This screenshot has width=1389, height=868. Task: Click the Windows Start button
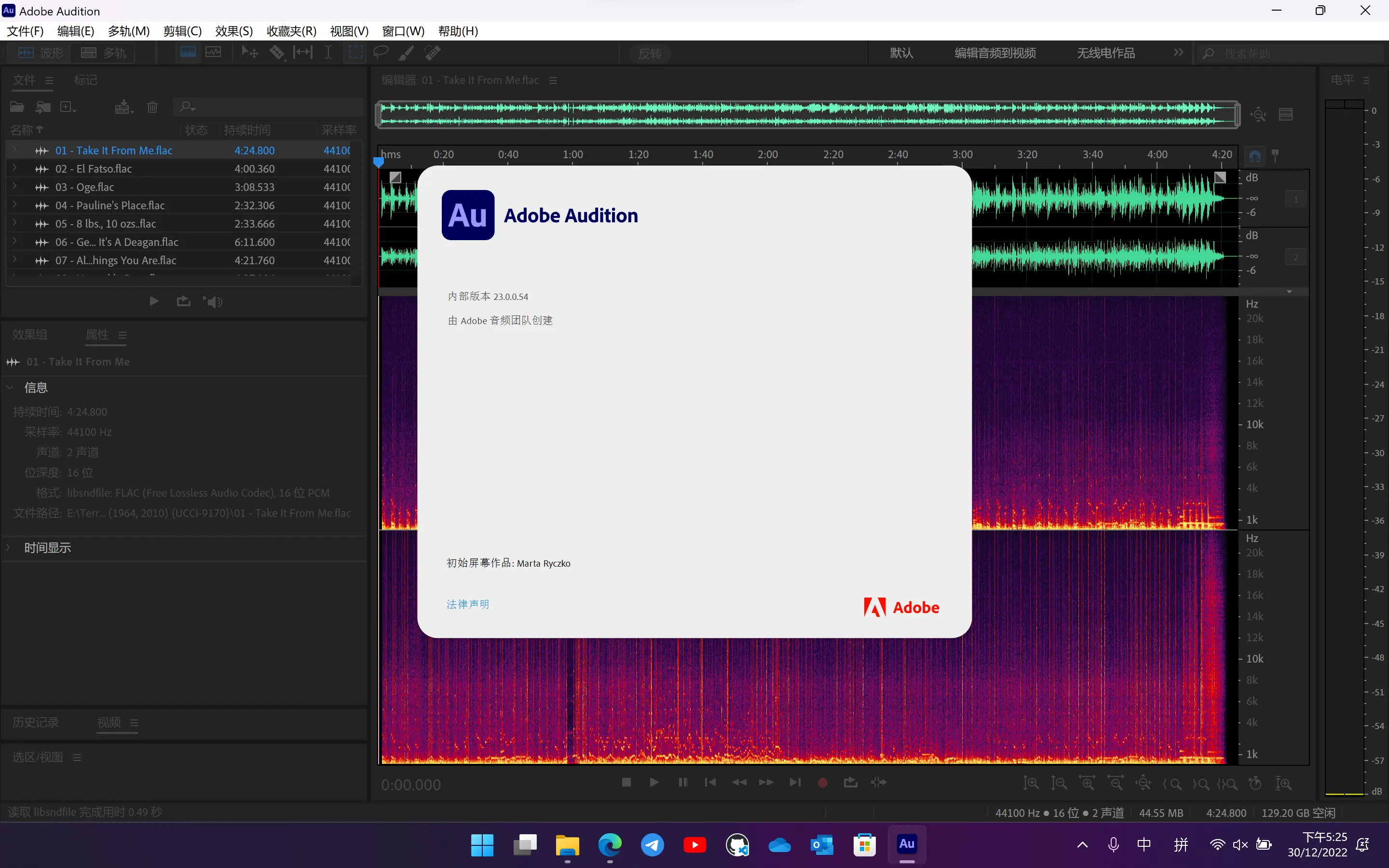[482, 844]
